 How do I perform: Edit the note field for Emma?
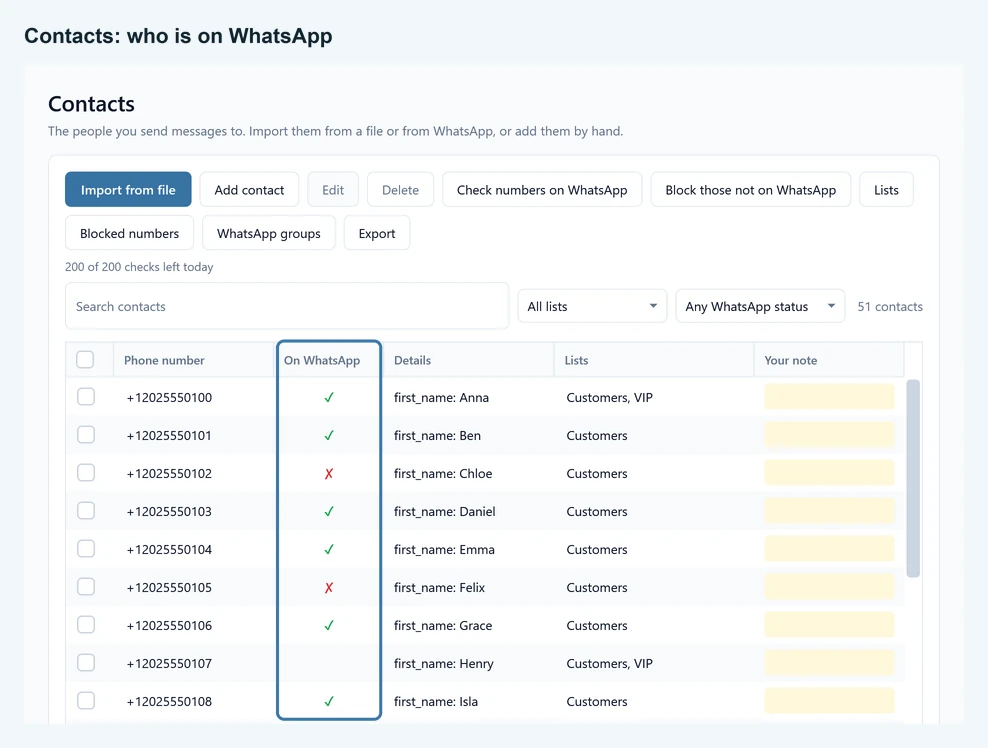(x=829, y=549)
